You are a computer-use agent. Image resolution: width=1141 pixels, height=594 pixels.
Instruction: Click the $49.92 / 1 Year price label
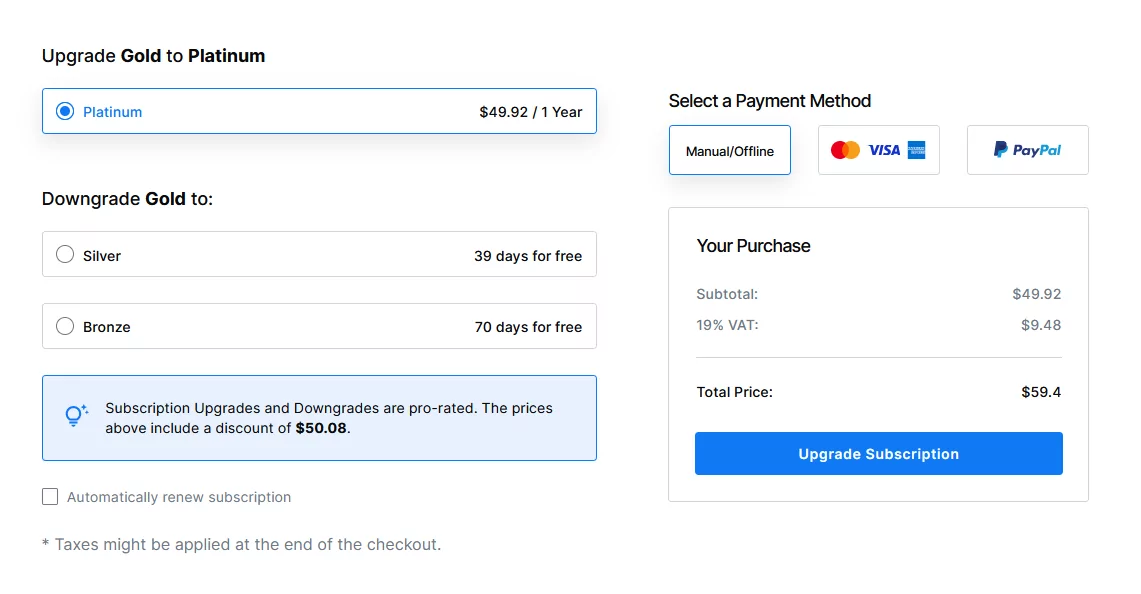coord(530,112)
